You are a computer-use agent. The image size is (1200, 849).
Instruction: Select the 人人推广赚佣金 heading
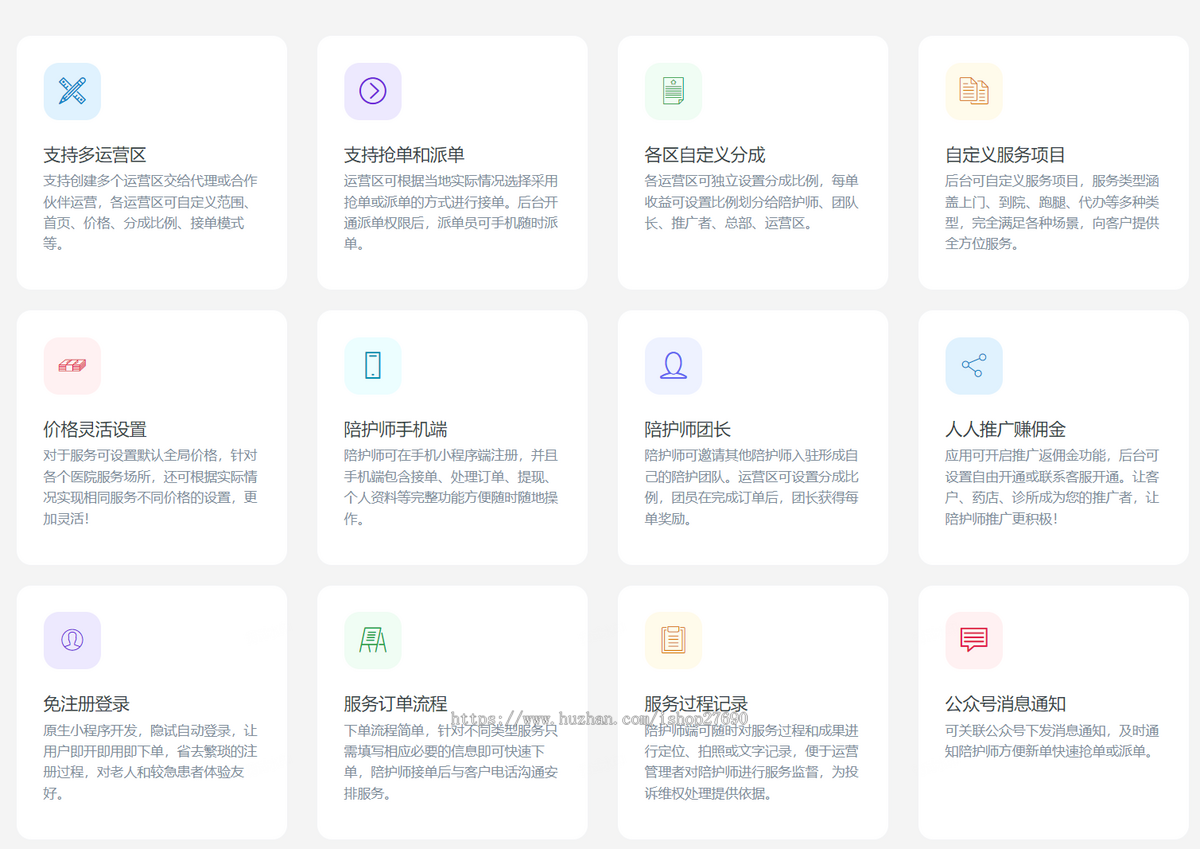click(x=1006, y=430)
